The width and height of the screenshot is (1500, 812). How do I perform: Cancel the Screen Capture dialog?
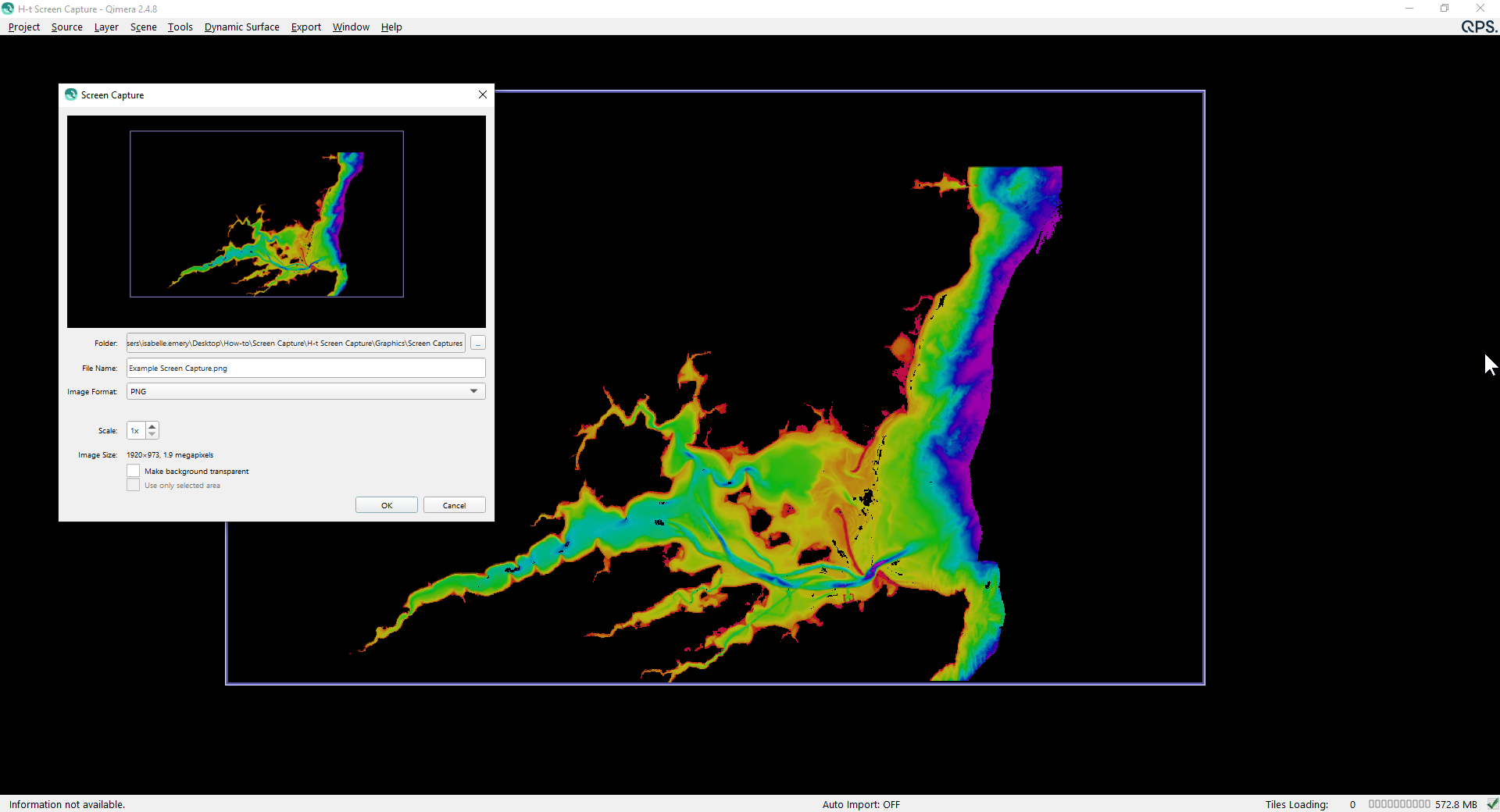pyautogui.click(x=454, y=505)
